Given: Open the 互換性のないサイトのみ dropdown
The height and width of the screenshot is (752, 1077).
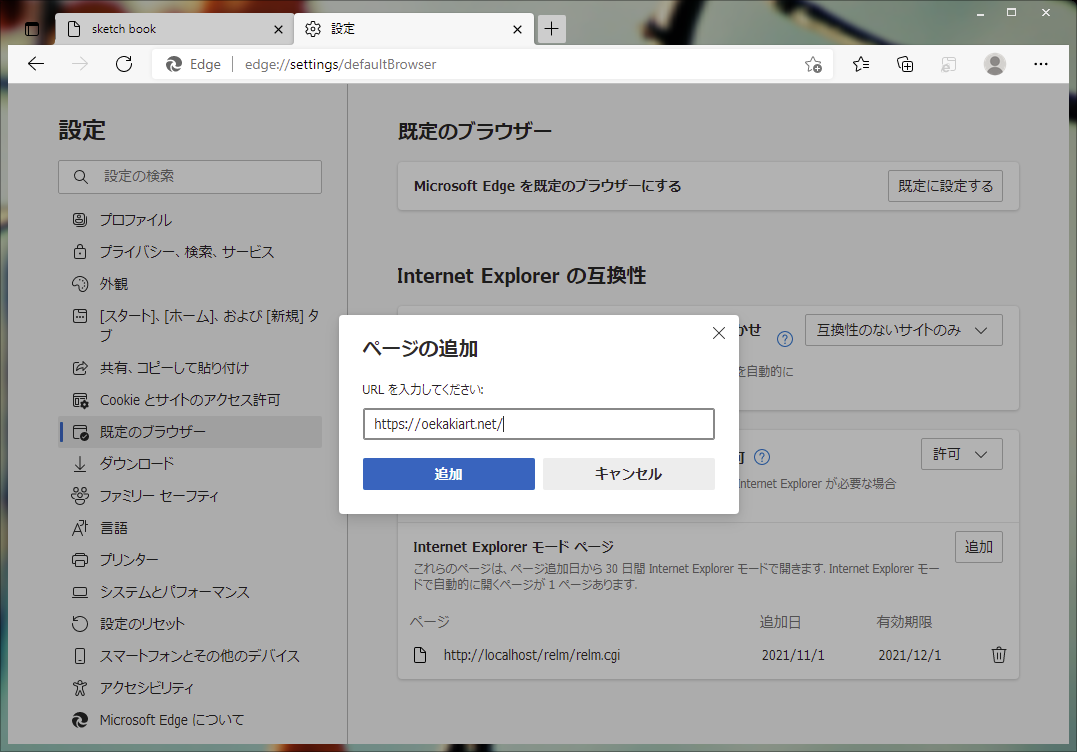Looking at the screenshot, I should pos(903,330).
